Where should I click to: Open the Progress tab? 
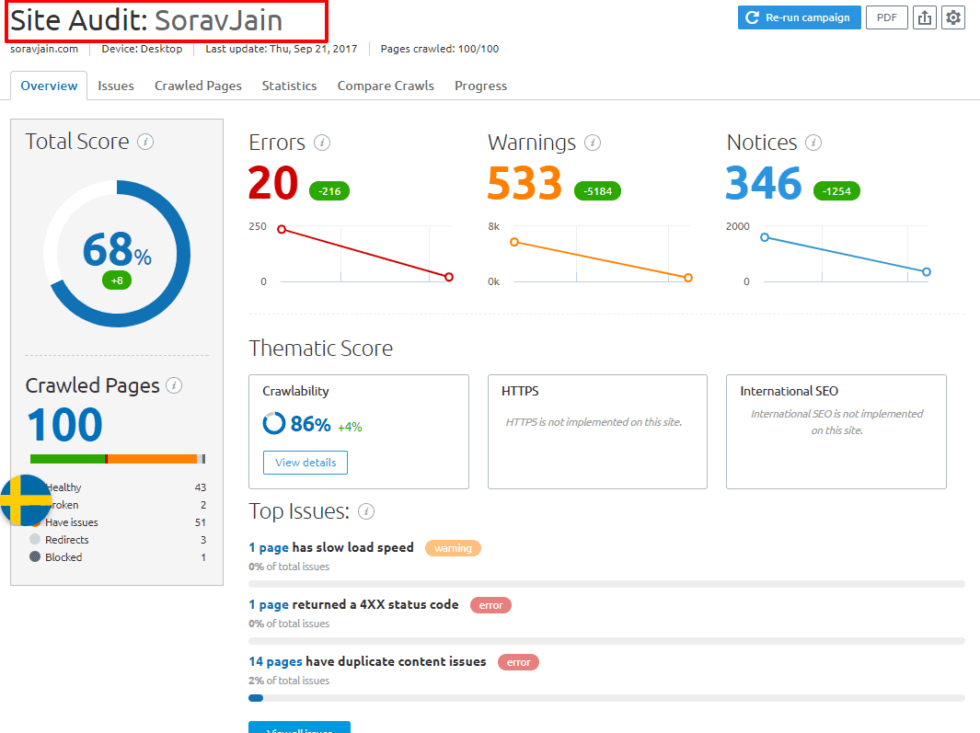coord(480,86)
